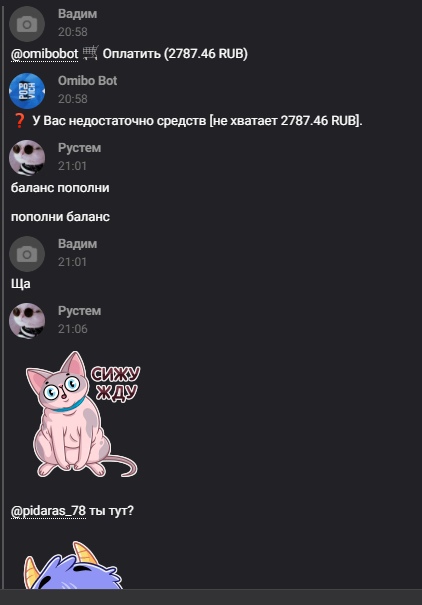The height and width of the screenshot is (605, 422).
Task: Click the Рустем name at 21:06
Action: pyautogui.click(x=79, y=311)
